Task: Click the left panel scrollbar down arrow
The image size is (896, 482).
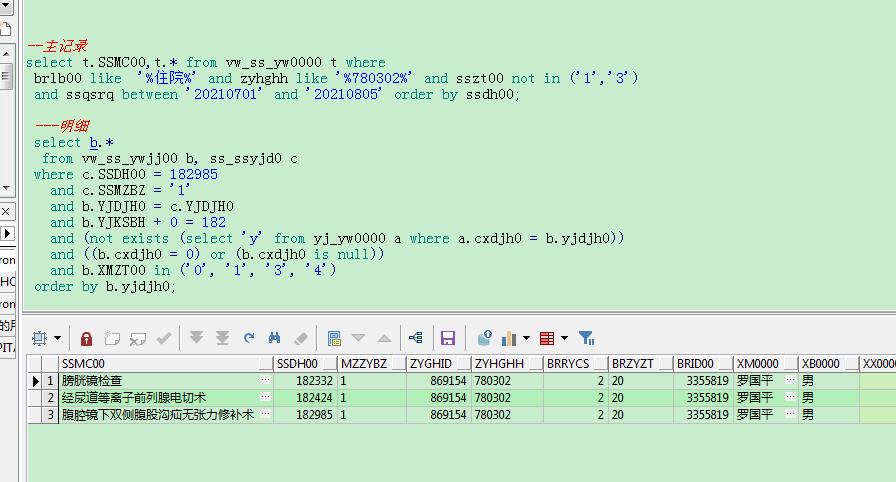Action: [x=6, y=187]
